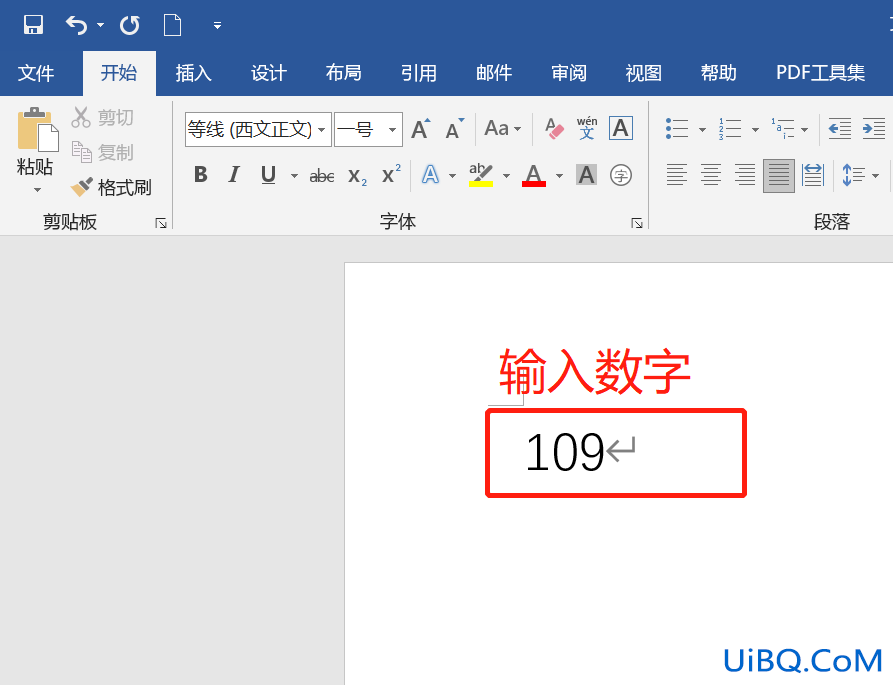Open the 剪贴板 dialog launcher
Viewport: 893px width, 685px height.
(x=161, y=223)
